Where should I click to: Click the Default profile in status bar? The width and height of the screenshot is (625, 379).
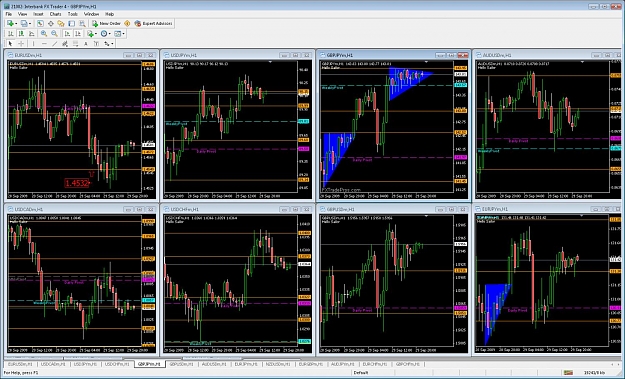(x=361, y=373)
